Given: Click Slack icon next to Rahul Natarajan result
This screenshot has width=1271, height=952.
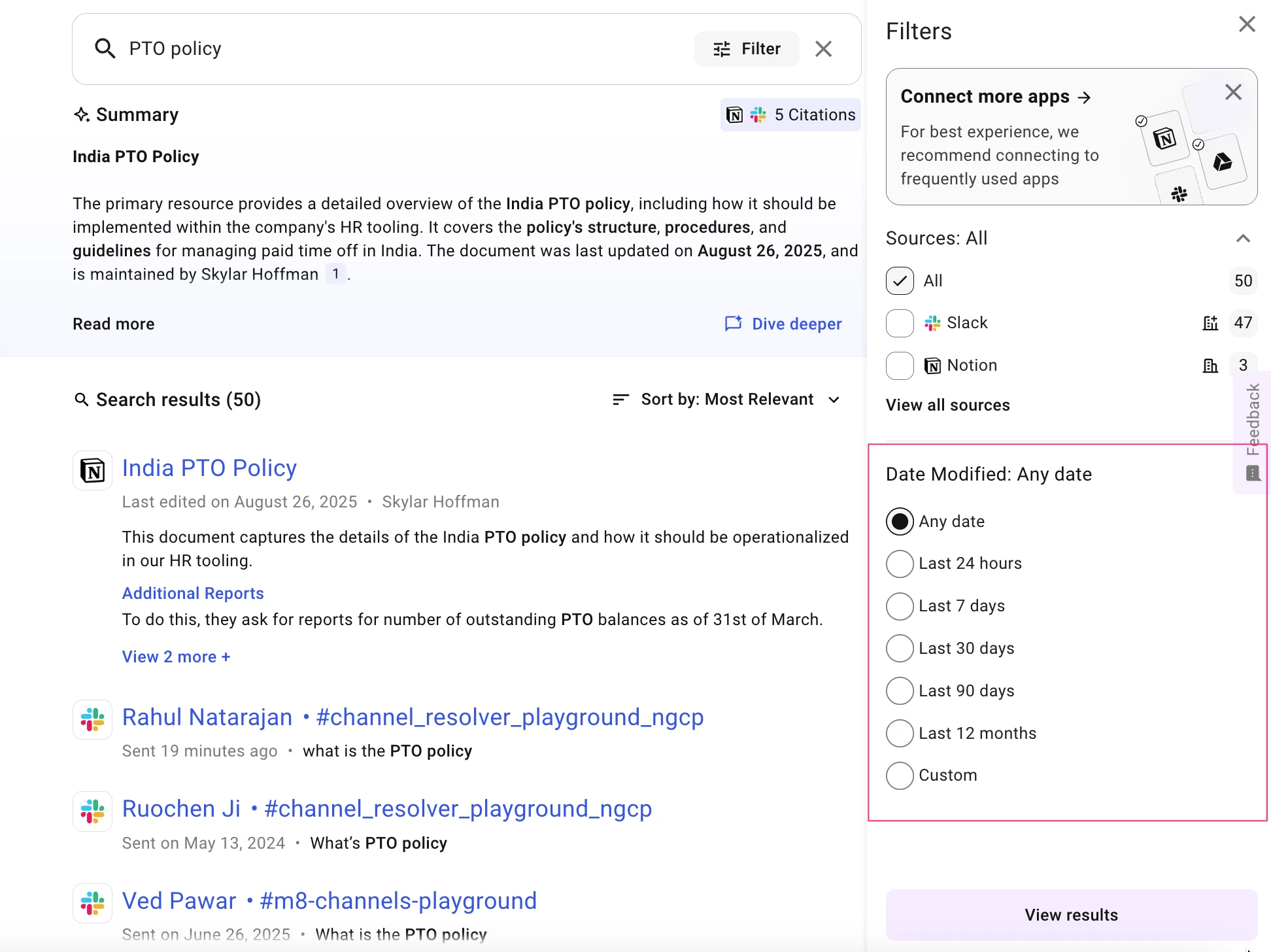Looking at the screenshot, I should click(92, 719).
